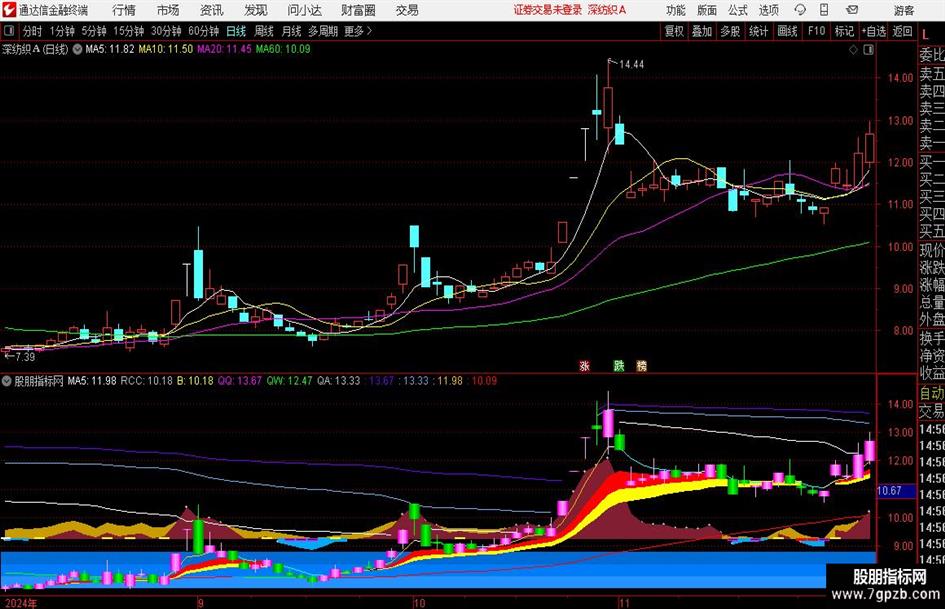Open the 公式 menu
This screenshot has width=945, height=609.
(x=738, y=10)
